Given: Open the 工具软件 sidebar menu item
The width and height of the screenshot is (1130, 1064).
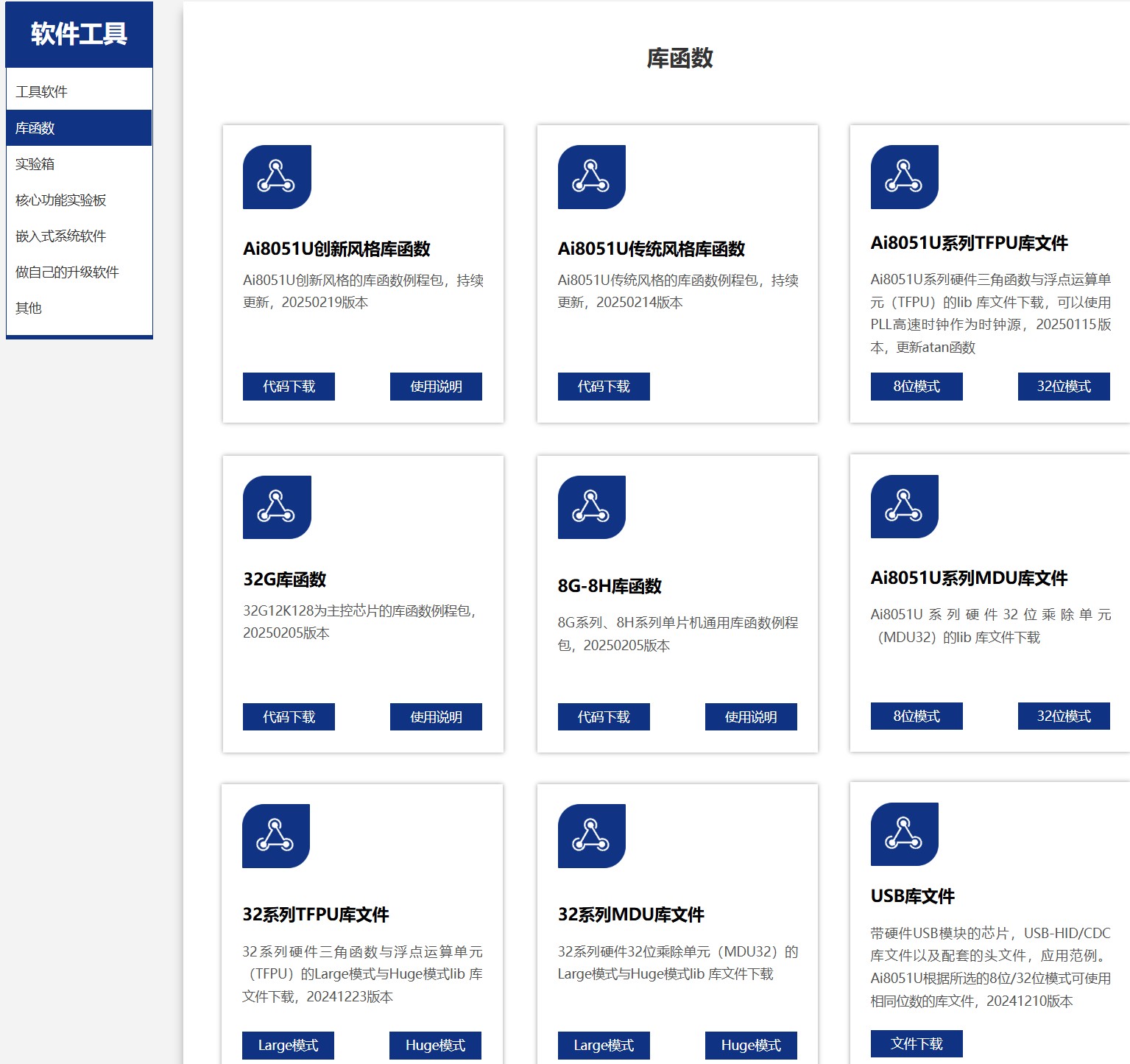Looking at the screenshot, I should (41, 92).
